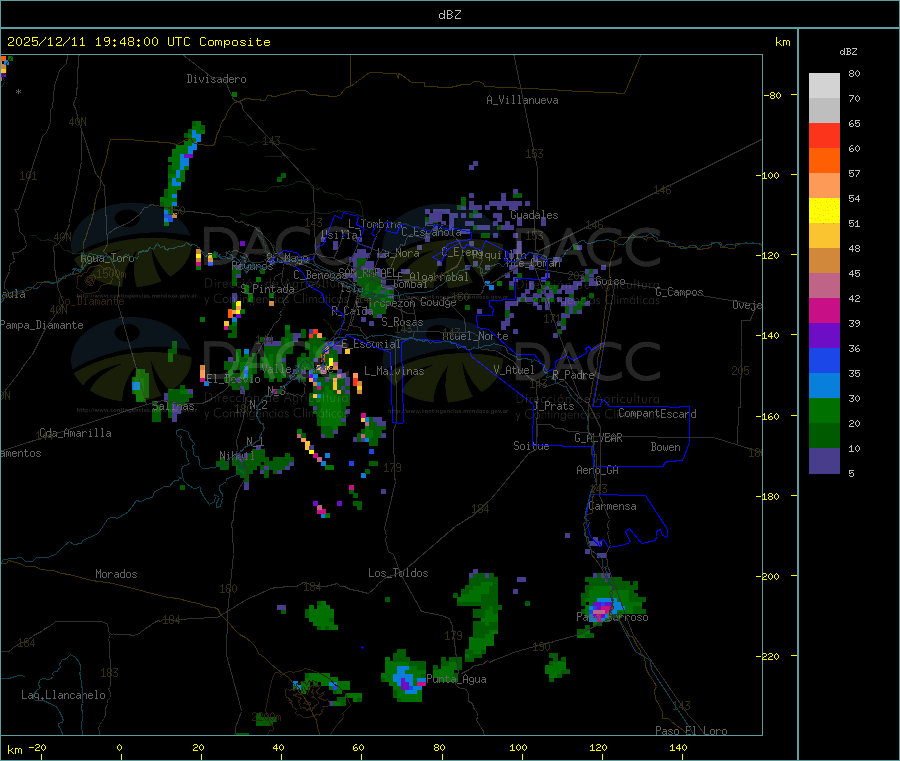Image resolution: width=900 pixels, height=761 pixels.
Task: Click the V_Atuel label
Action: pyautogui.click(x=514, y=370)
